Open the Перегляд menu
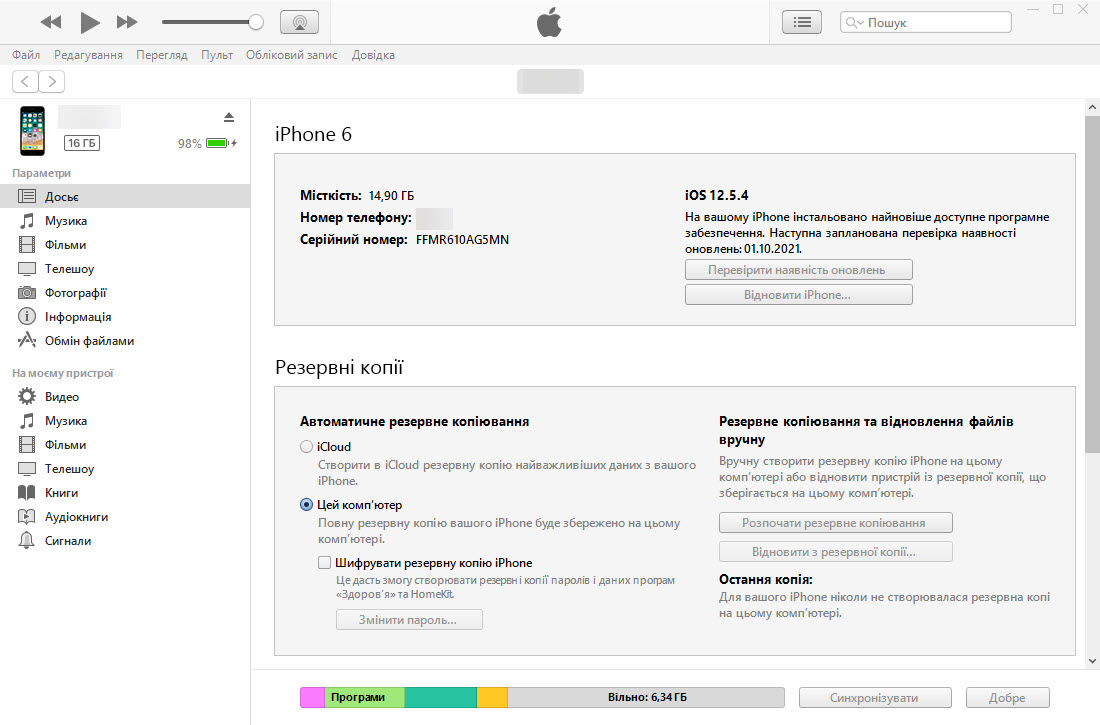1100x725 pixels. pyautogui.click(x=162, y=55)
